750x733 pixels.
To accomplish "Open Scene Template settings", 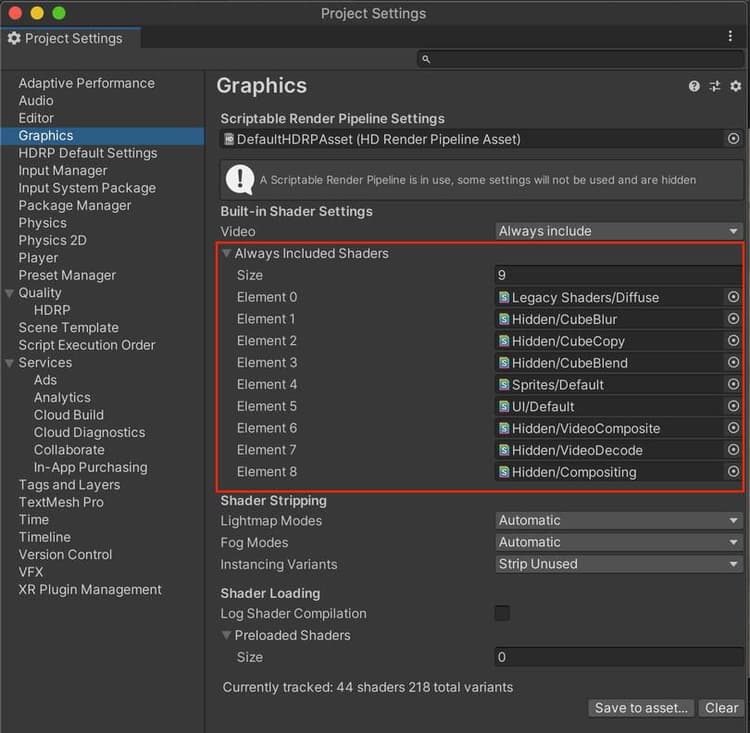I will (x=68, y=328).
